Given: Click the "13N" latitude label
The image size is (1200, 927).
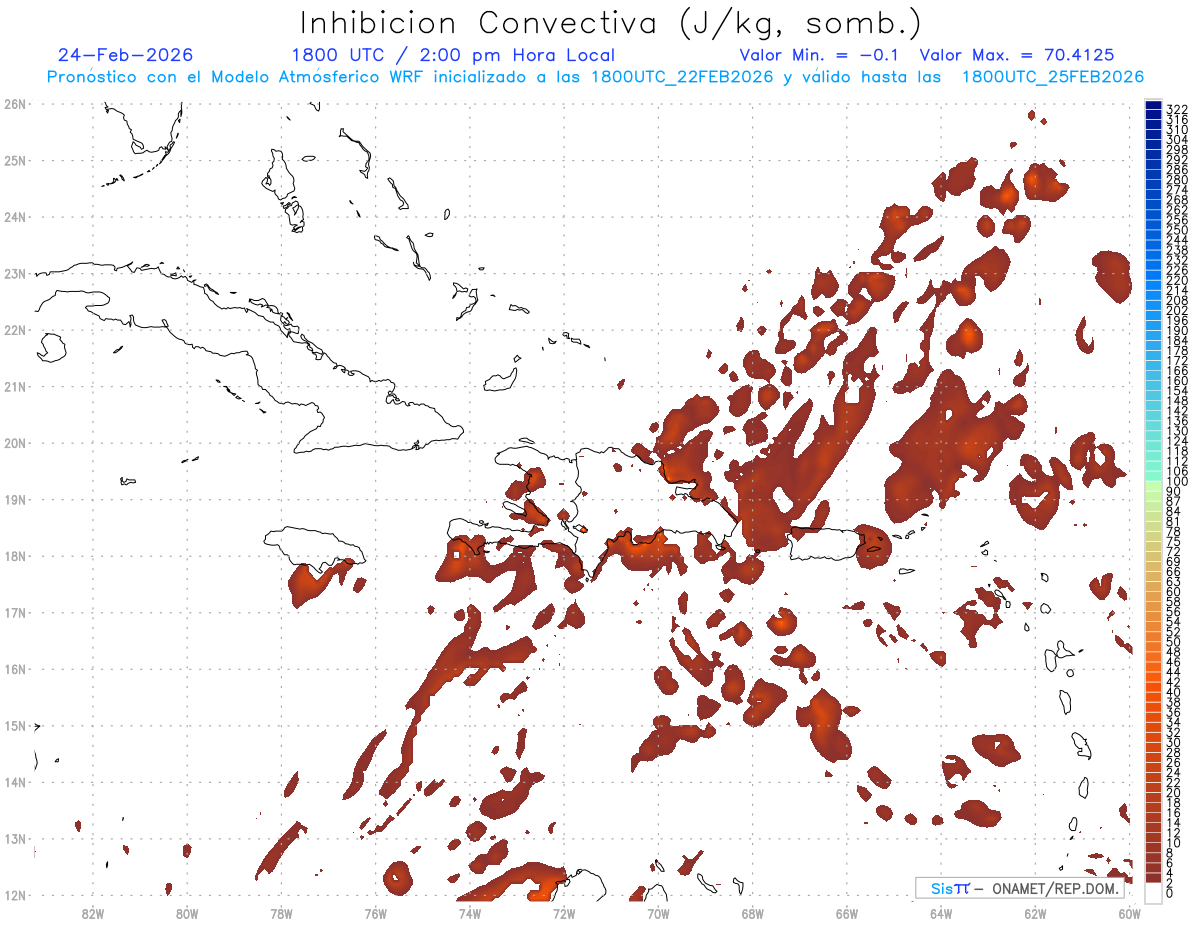Looking at the screenshot, I should tap(14, 838).
